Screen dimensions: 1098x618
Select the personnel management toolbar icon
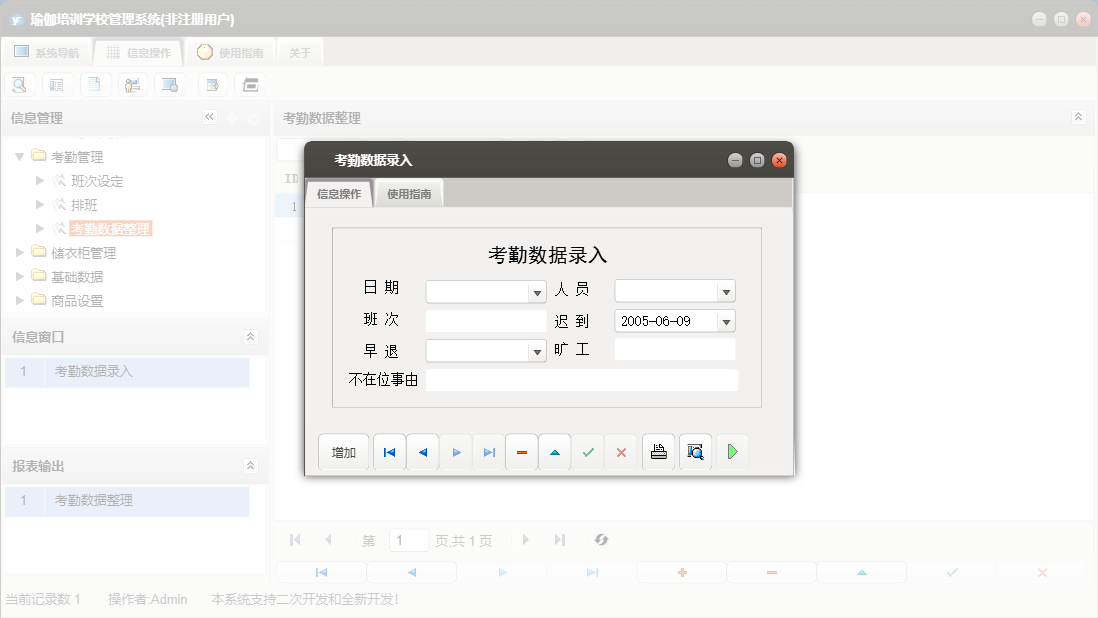click(132, 84)
